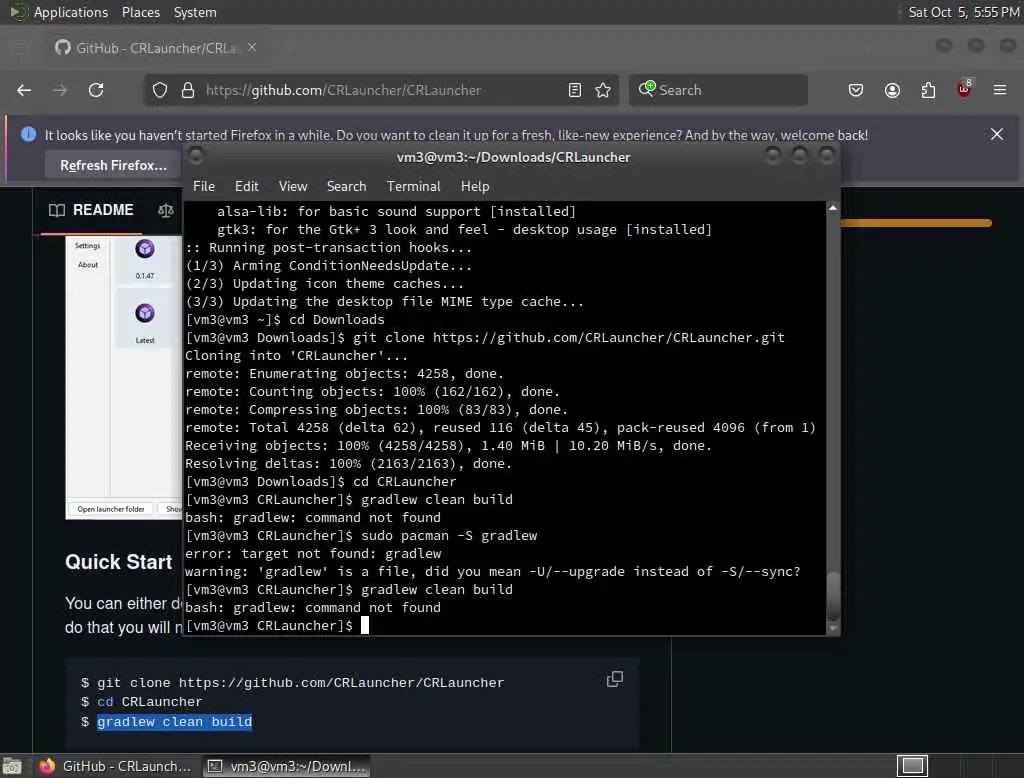Click the terminal title vm3@vm3:~/Downloads/CRLauncher
The image size is (1024, 778).
[513, 157]
